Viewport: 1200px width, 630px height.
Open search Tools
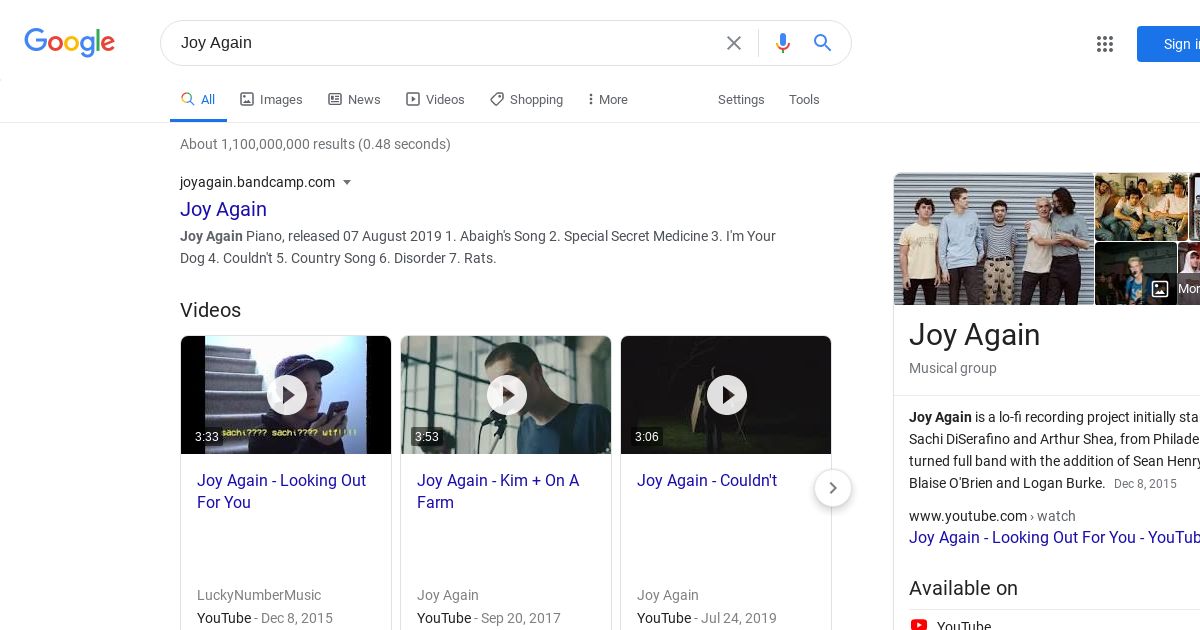804,100
